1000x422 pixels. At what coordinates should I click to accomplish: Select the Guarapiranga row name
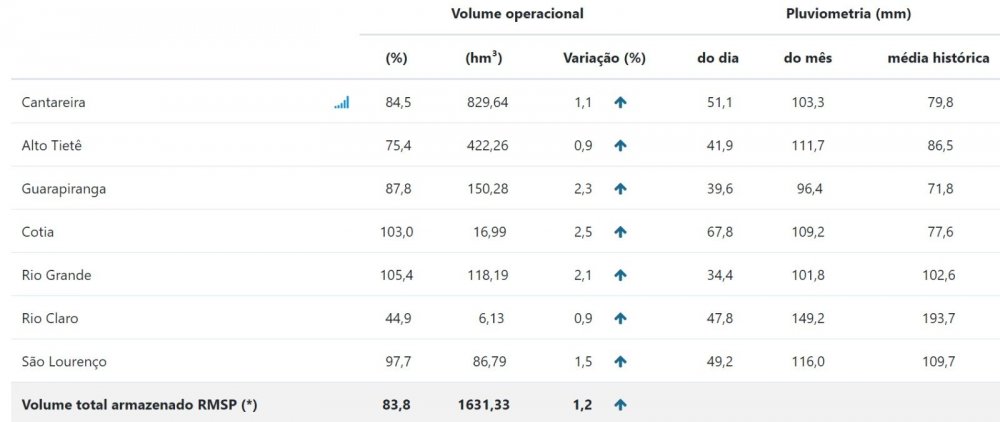point(64,189)
